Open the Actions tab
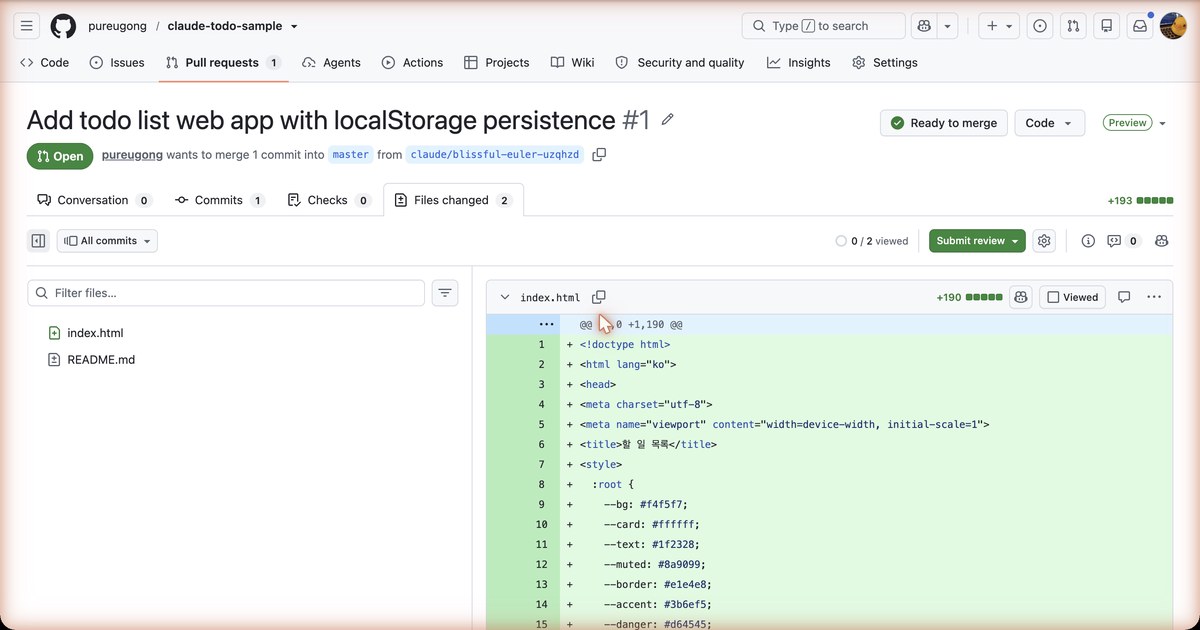 412,62
